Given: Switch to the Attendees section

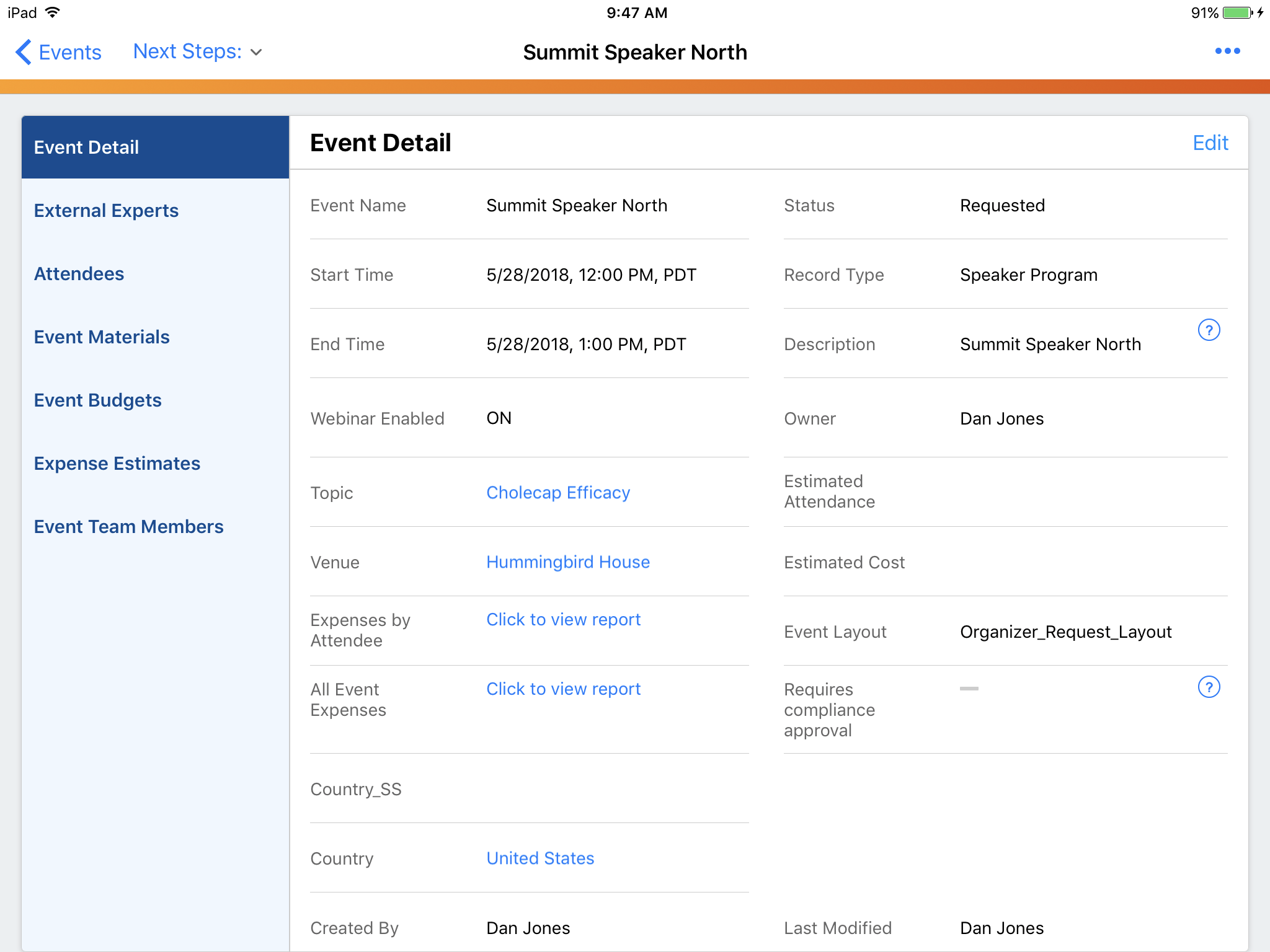Looking at the screenshot, I should (x=79, y=274).
